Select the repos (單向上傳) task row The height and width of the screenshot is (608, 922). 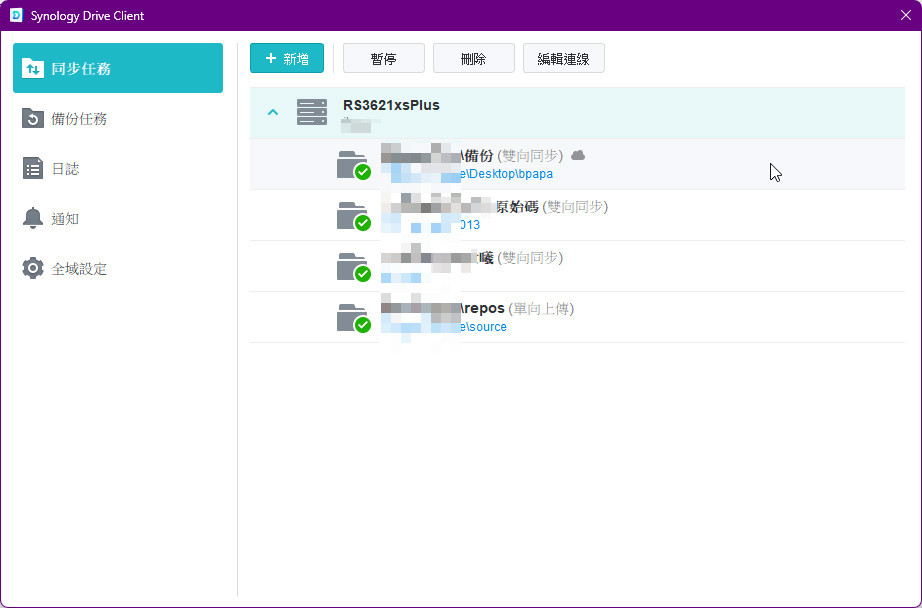[577, 317]
